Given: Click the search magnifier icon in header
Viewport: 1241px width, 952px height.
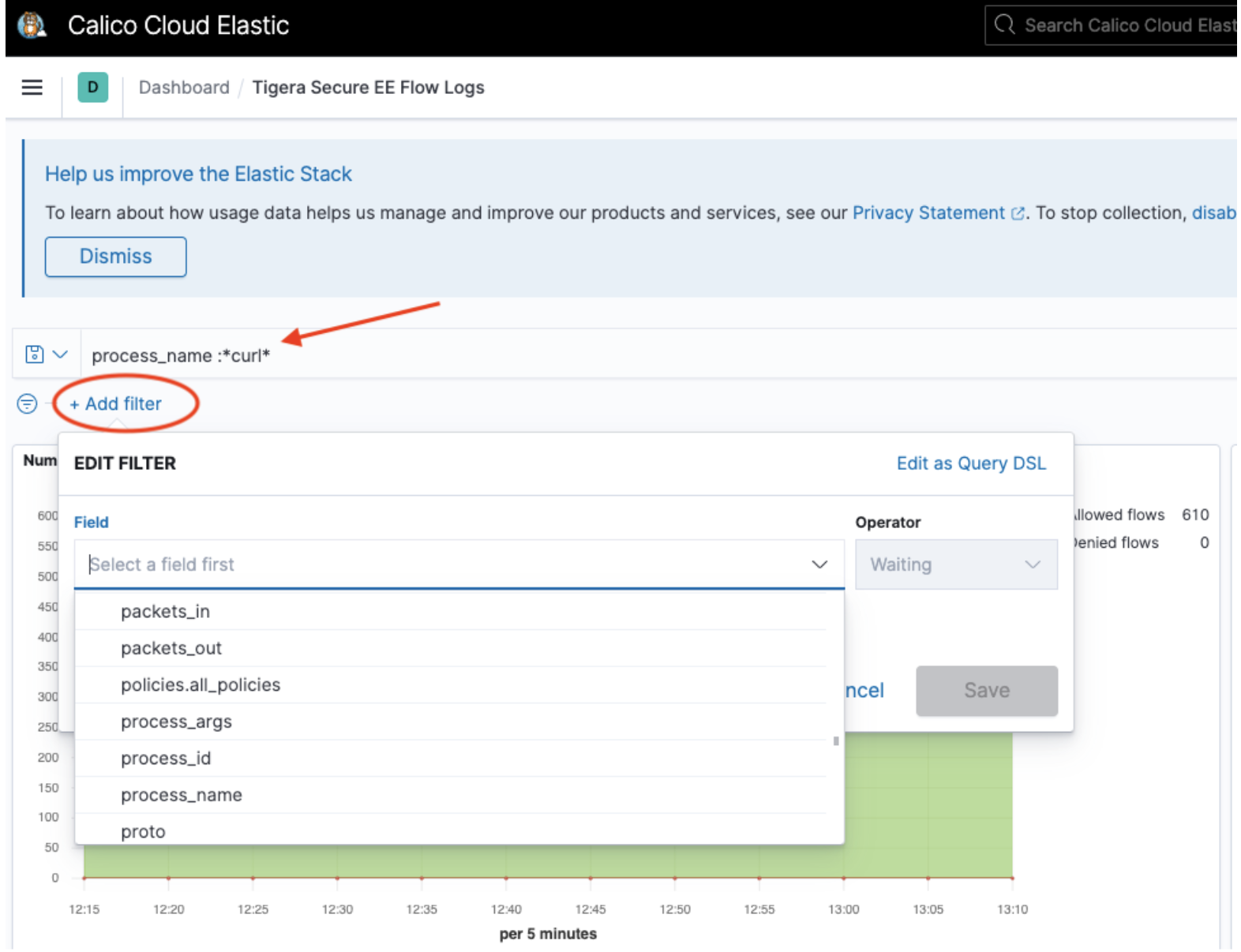Looking at the screenshot, I should click(1004, 25).
